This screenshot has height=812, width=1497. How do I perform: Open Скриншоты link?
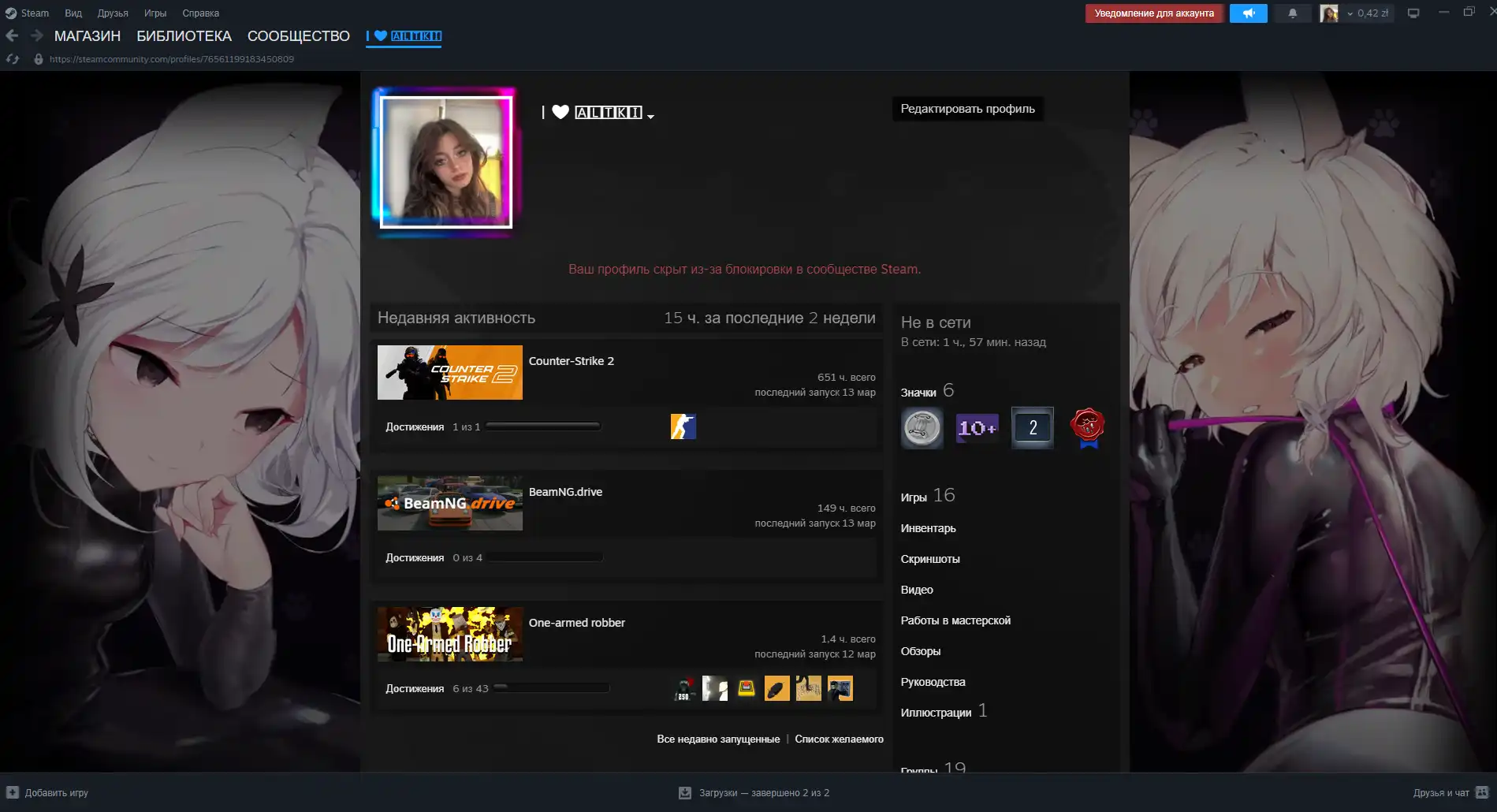(x=930, y=559)
